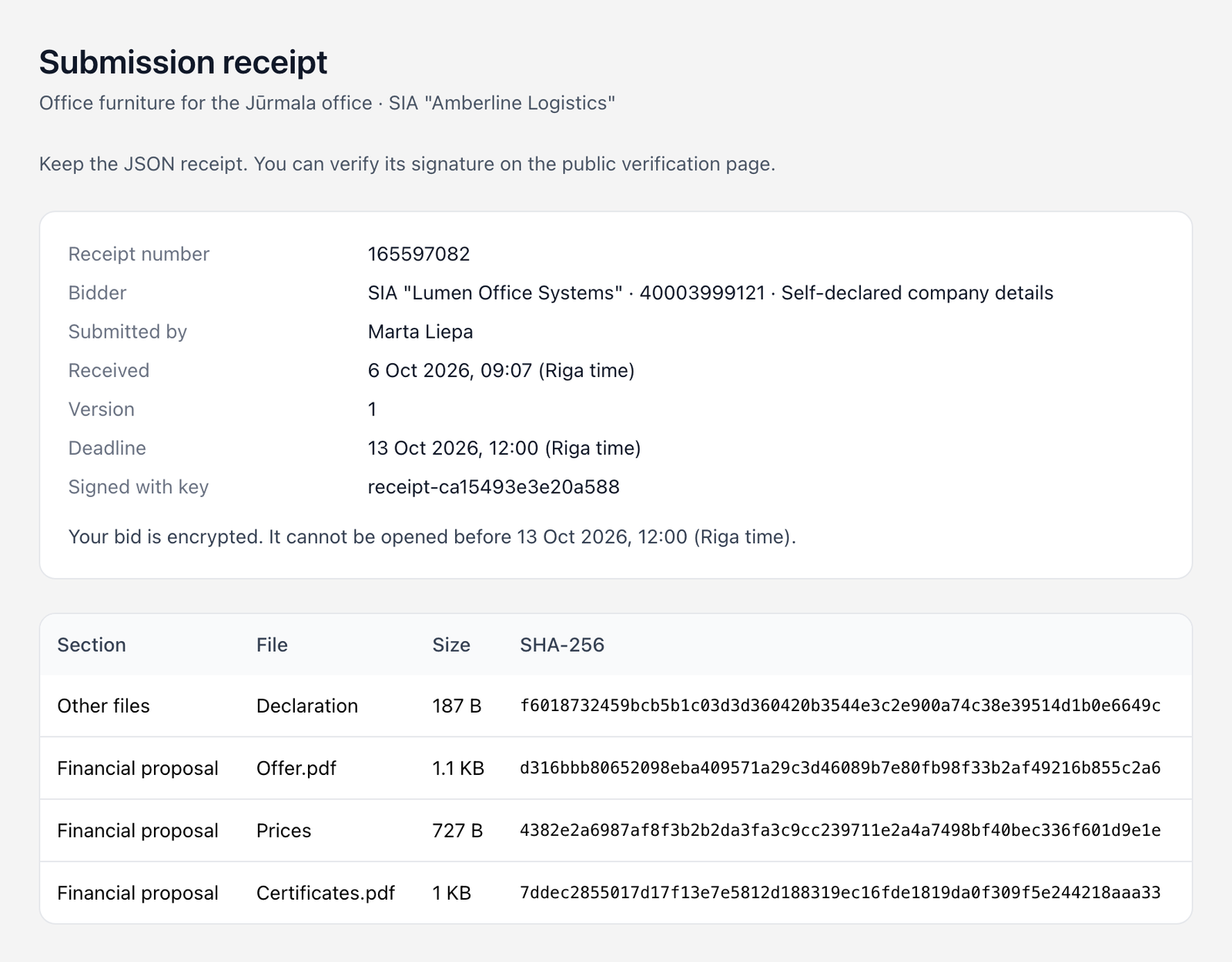Select the Office furniture for the Jūrmala office subtitle
The image size is (1232, 962).
pyautogui.click(x=327, y=103)
